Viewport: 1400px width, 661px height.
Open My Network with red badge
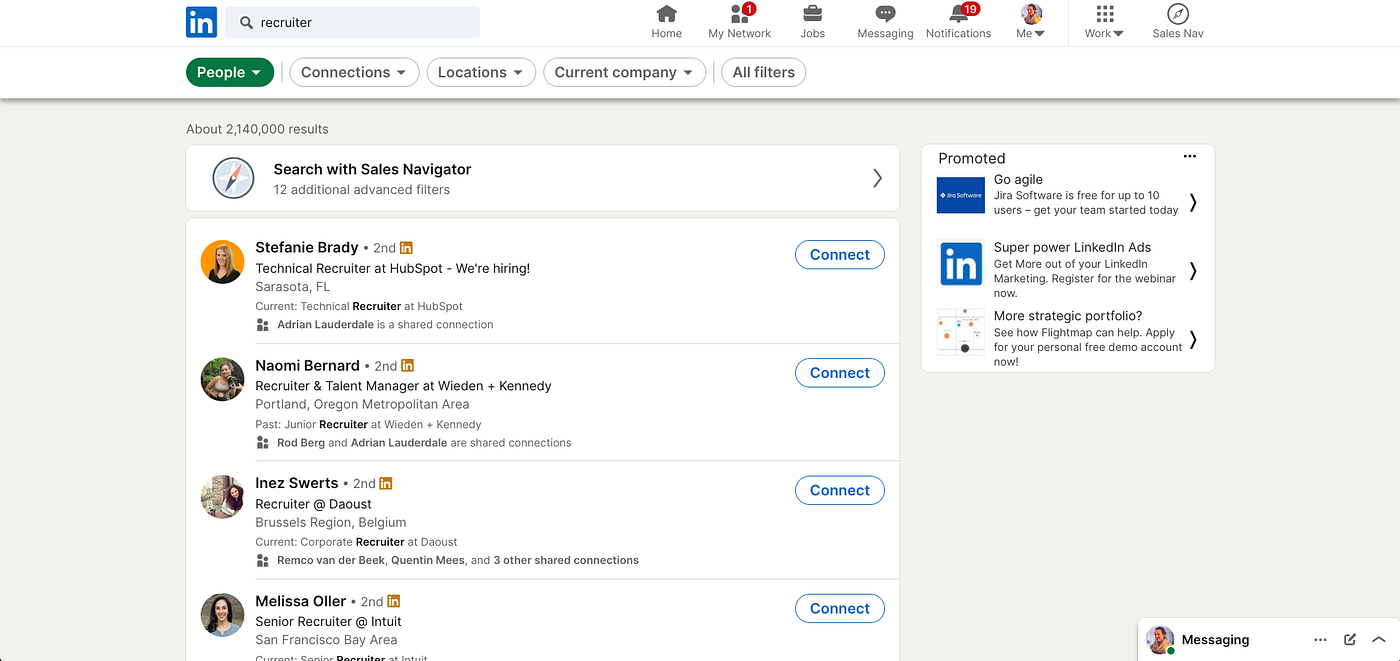coord(740,22)
